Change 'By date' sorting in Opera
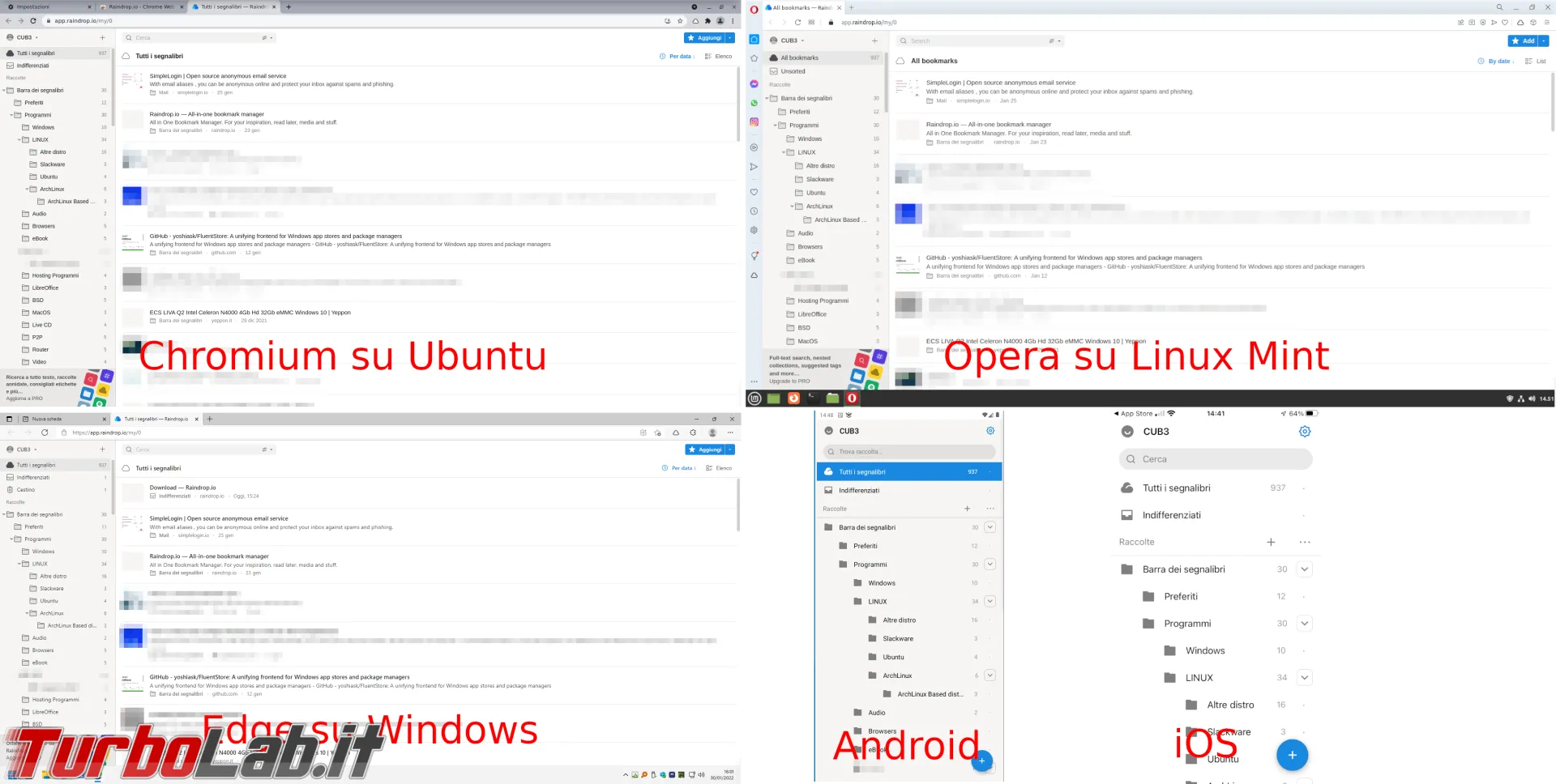Screen dimensions: 1556x784 click(x=1496, y=61)
